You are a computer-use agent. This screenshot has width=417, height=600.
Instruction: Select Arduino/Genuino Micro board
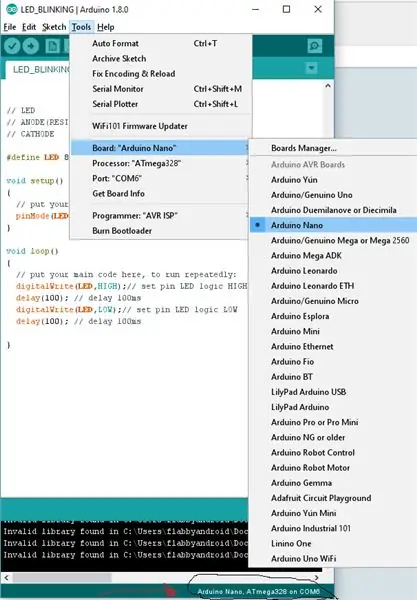click(333, 301)
